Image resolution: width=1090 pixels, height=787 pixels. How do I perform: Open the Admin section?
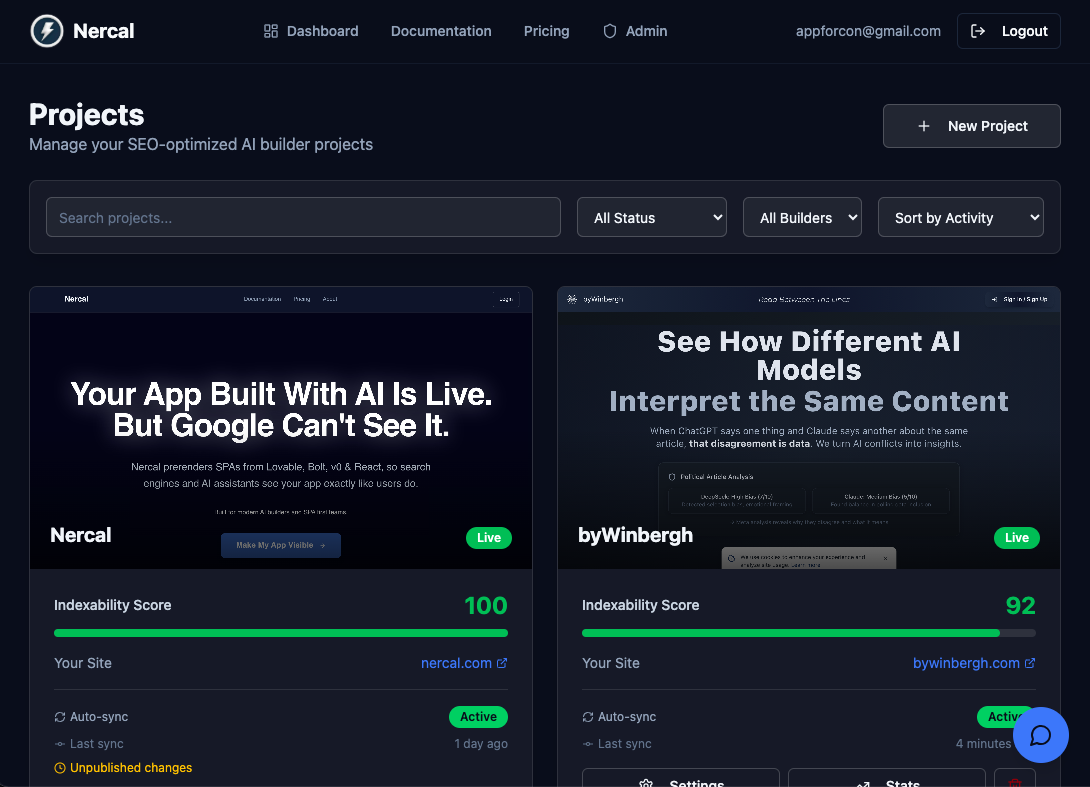pos(635,31)
